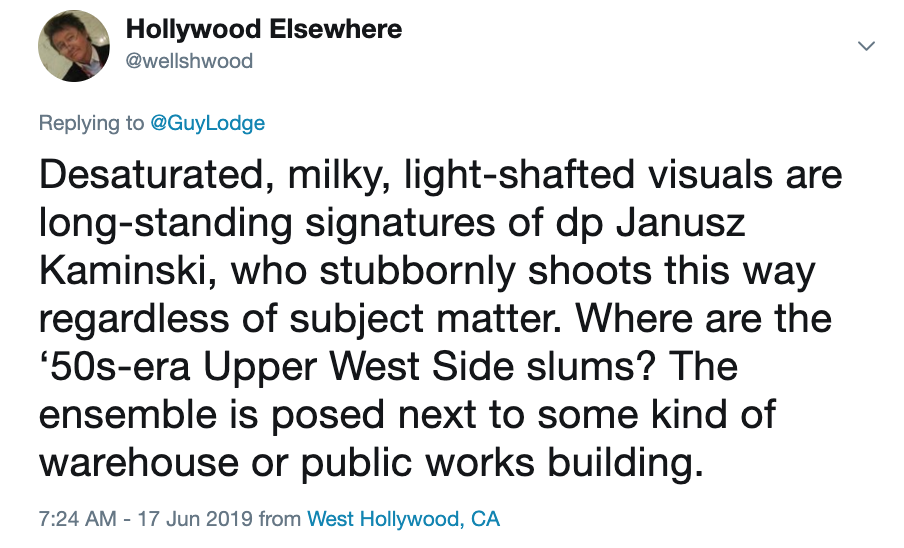Viewport: 904px width, 548px height.
Task: Open the Hollywood Elsewhere display name
Action: [x=264, y=29]
